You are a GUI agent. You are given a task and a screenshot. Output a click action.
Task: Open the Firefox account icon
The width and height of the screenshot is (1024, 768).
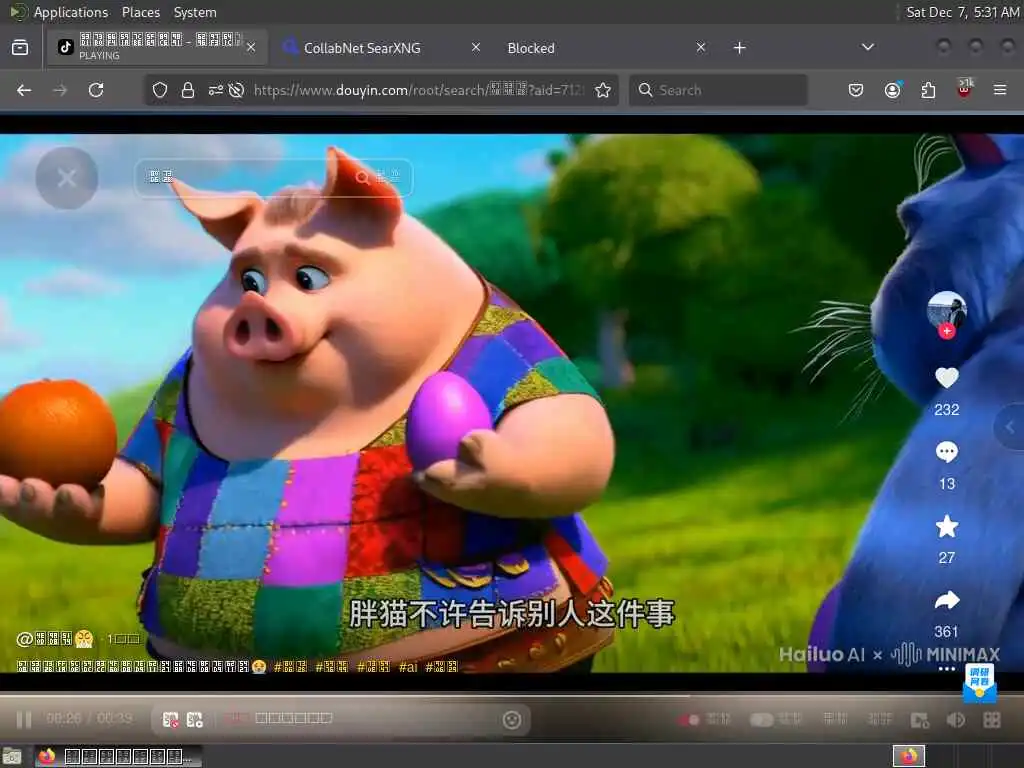coord(892,90)
